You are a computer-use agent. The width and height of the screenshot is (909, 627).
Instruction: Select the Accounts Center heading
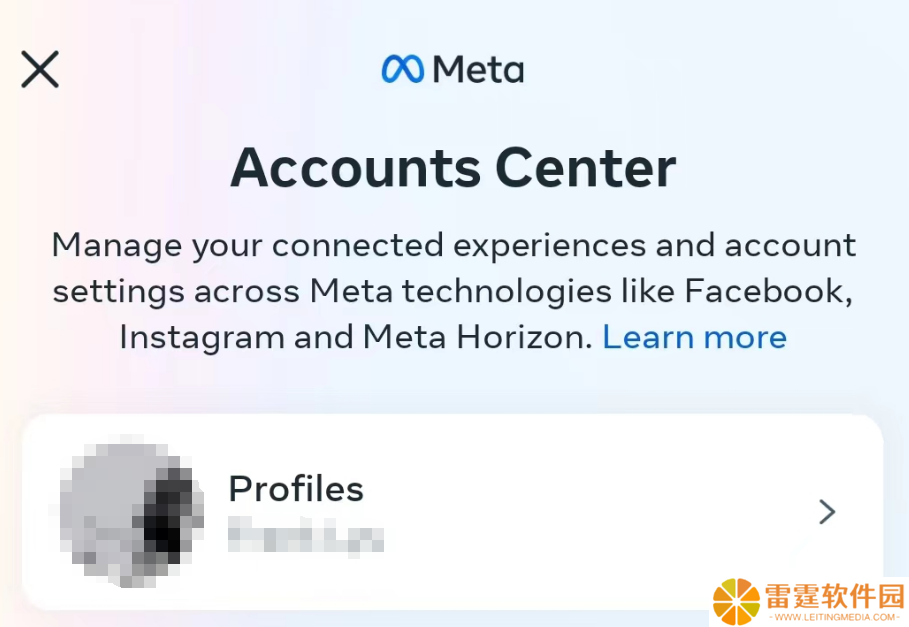(453, 167)
